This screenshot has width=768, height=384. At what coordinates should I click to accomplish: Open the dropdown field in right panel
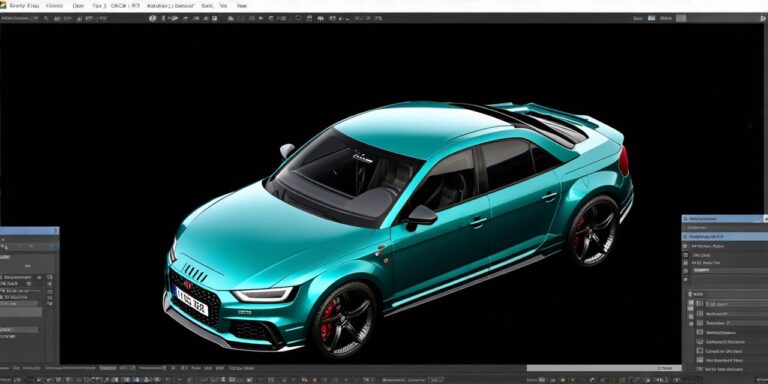[x=731, y=270]
